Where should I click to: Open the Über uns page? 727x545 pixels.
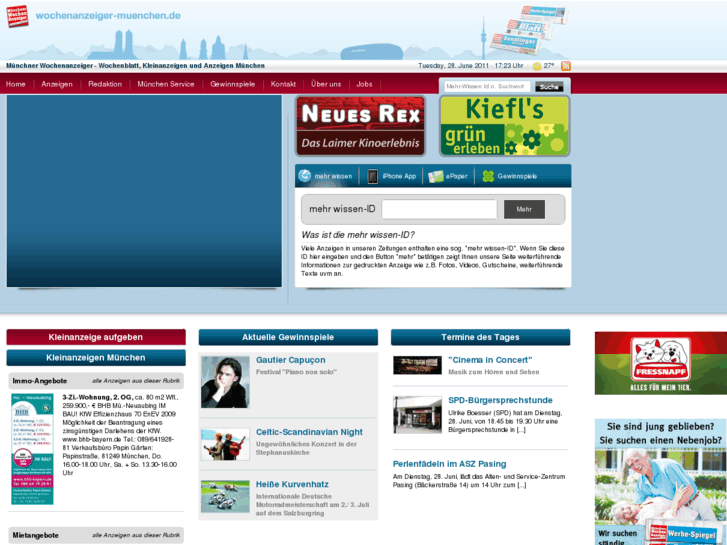(326, 84)
